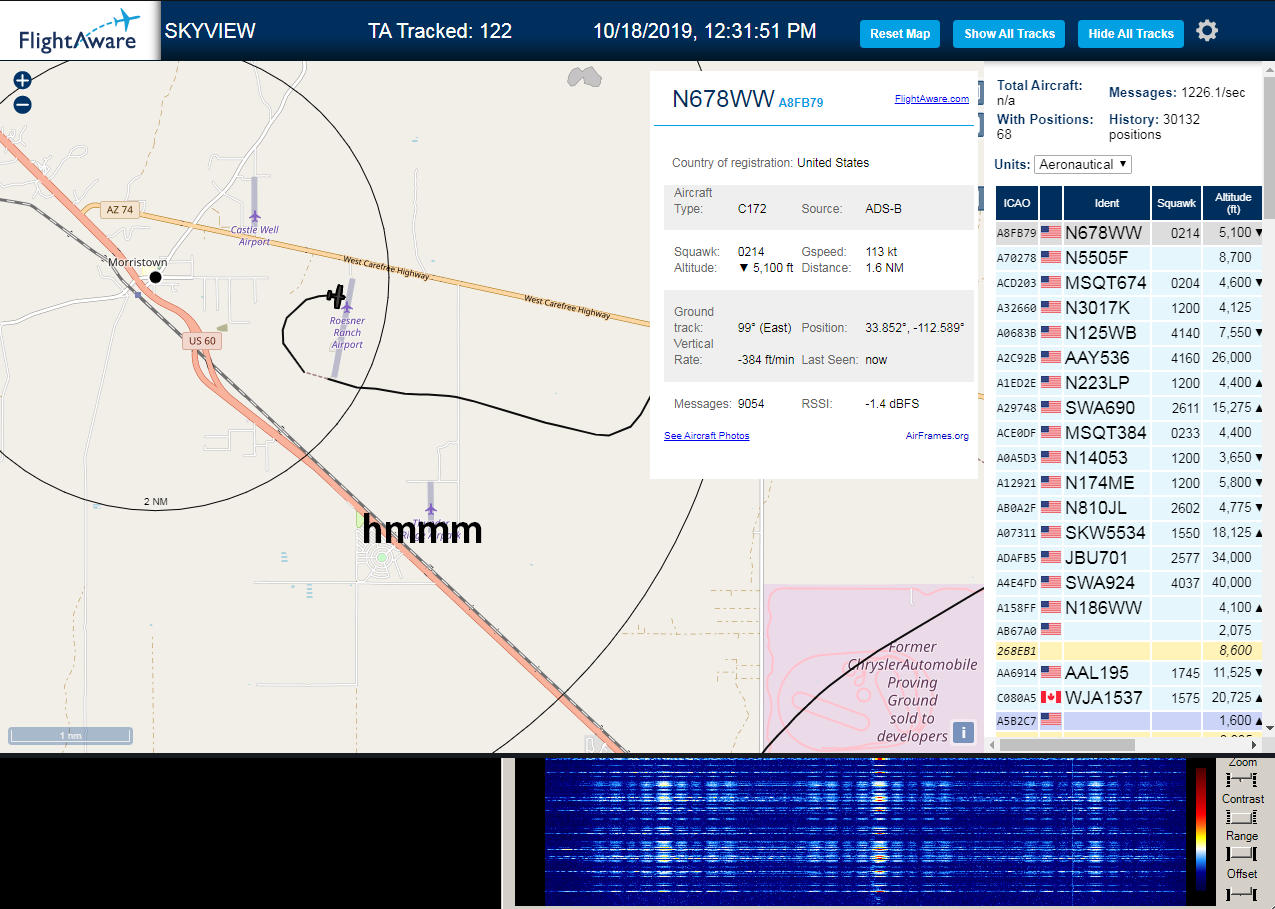Select the N14053 aircraft row
Screen dimensions: 1275x909
point(1129,457)
